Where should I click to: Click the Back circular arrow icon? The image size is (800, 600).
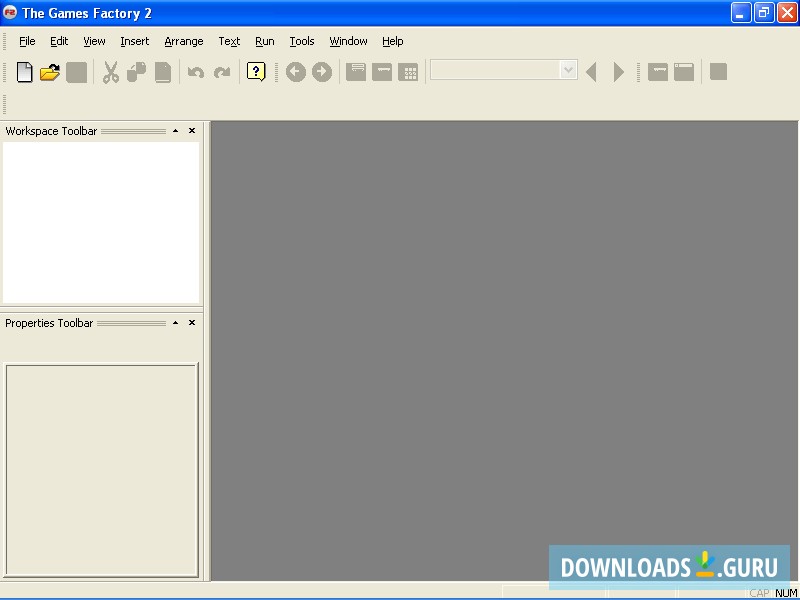tap(296, 72)
